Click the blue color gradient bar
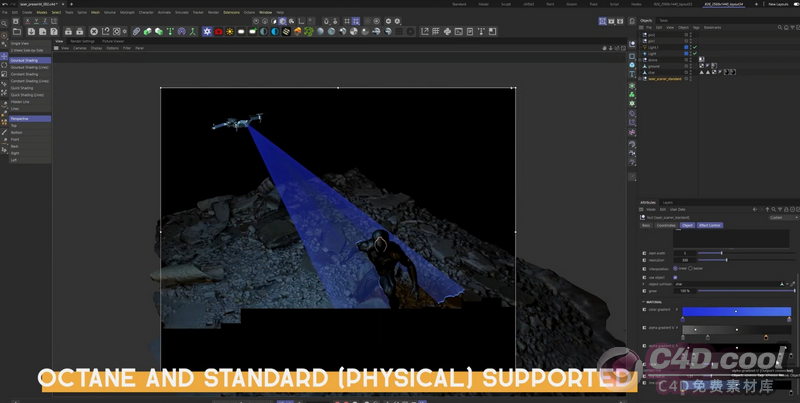Screen dimensions: 800x403 736,311
